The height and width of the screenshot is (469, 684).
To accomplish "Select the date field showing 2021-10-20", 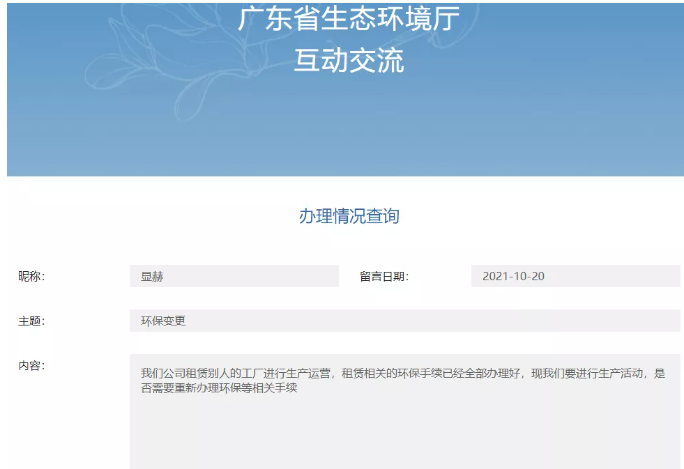I will (x=575, y=276).
